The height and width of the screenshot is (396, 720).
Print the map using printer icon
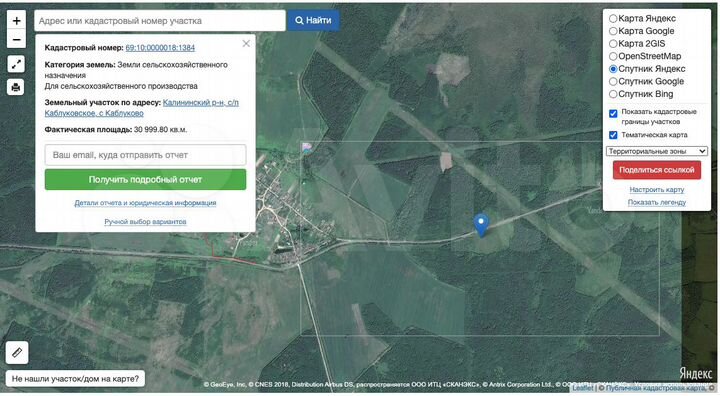coord(16,87)
